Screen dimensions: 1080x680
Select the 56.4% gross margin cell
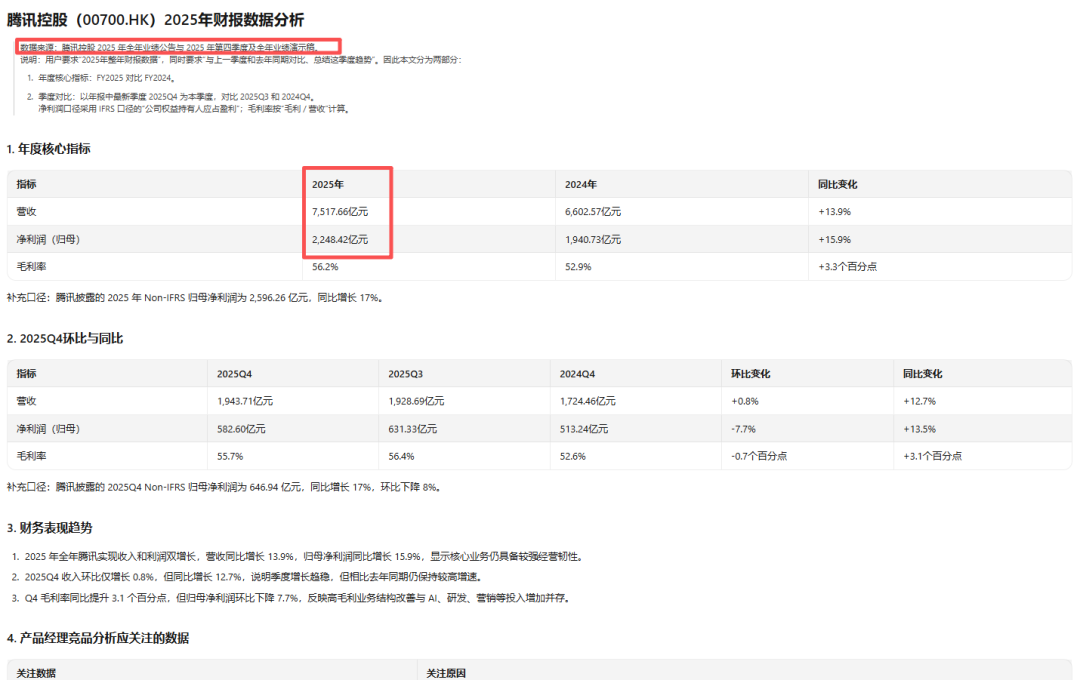(402, 456)
